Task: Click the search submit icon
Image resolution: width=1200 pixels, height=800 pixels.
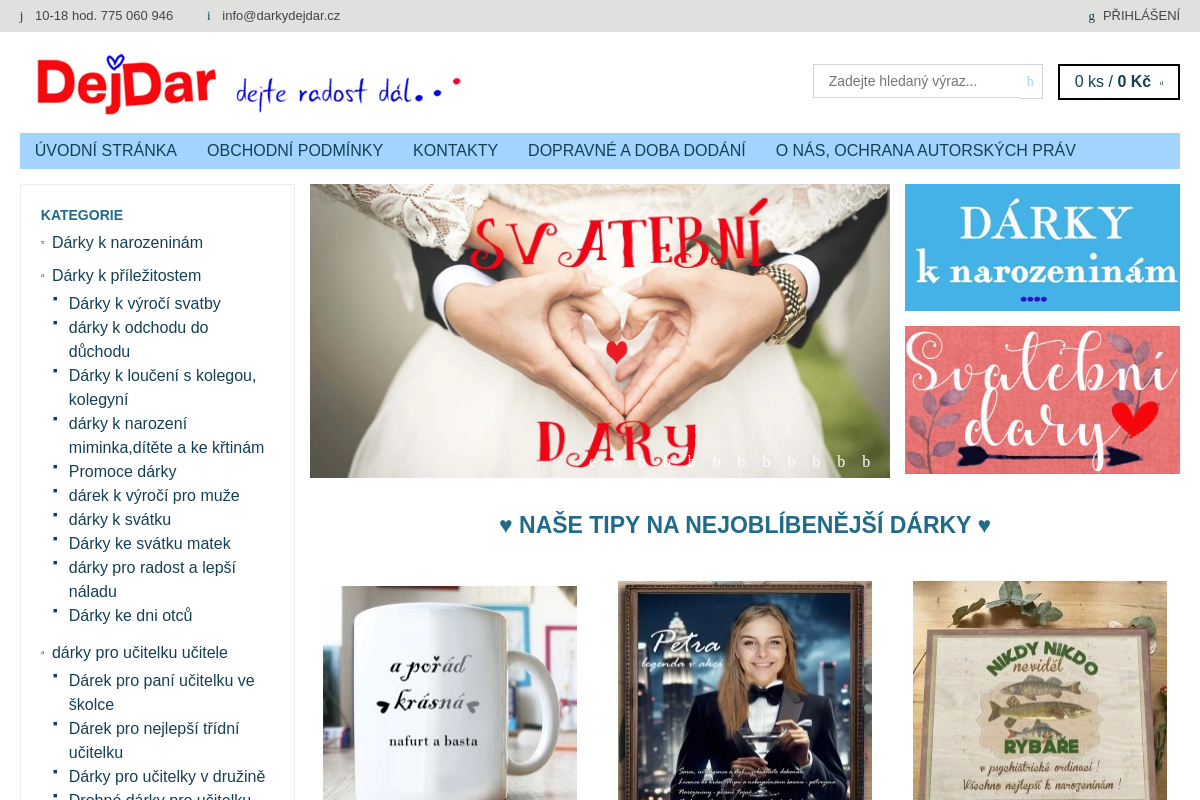Action: pyautogui.click(x=1030, y=82)
